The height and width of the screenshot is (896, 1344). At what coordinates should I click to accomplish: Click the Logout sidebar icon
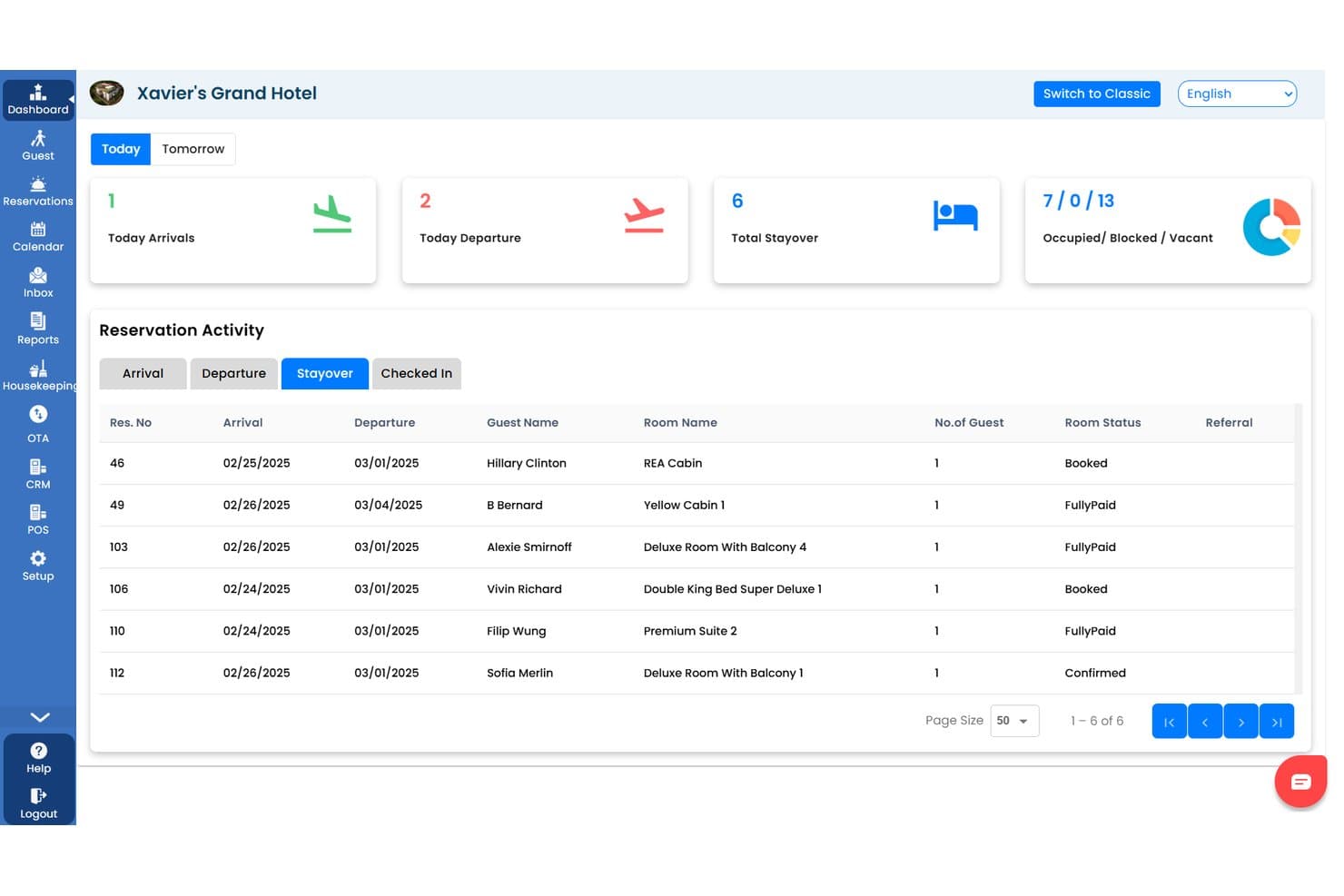(38, 804)
